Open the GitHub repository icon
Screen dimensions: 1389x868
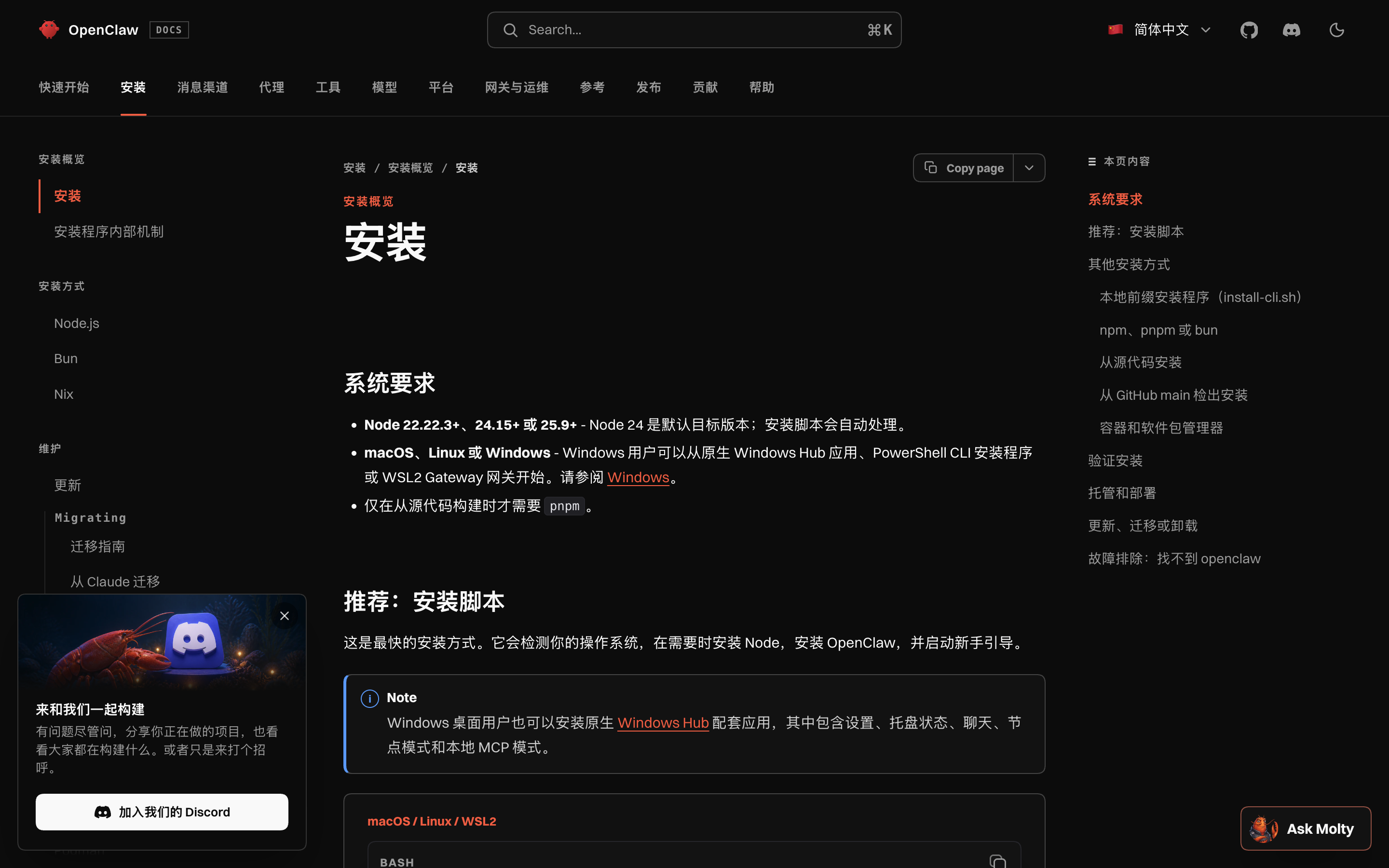[1249, 30]
